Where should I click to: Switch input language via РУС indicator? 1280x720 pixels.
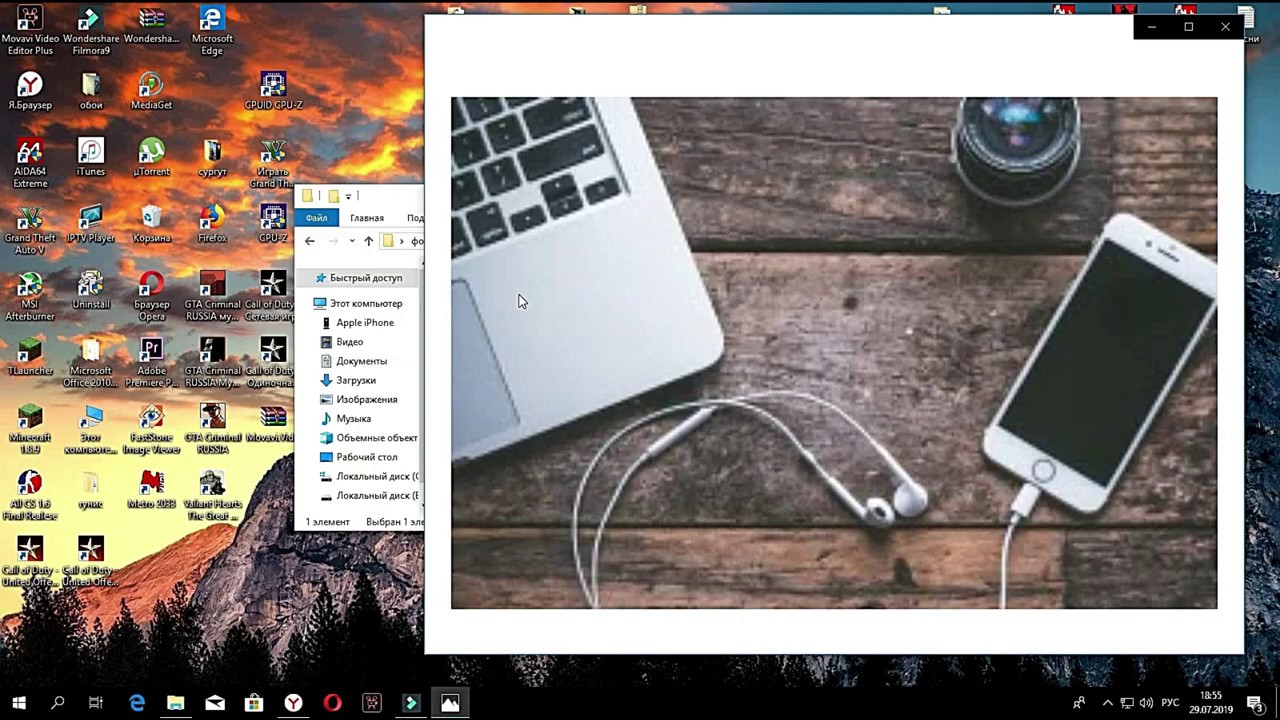click(1170, 703)
